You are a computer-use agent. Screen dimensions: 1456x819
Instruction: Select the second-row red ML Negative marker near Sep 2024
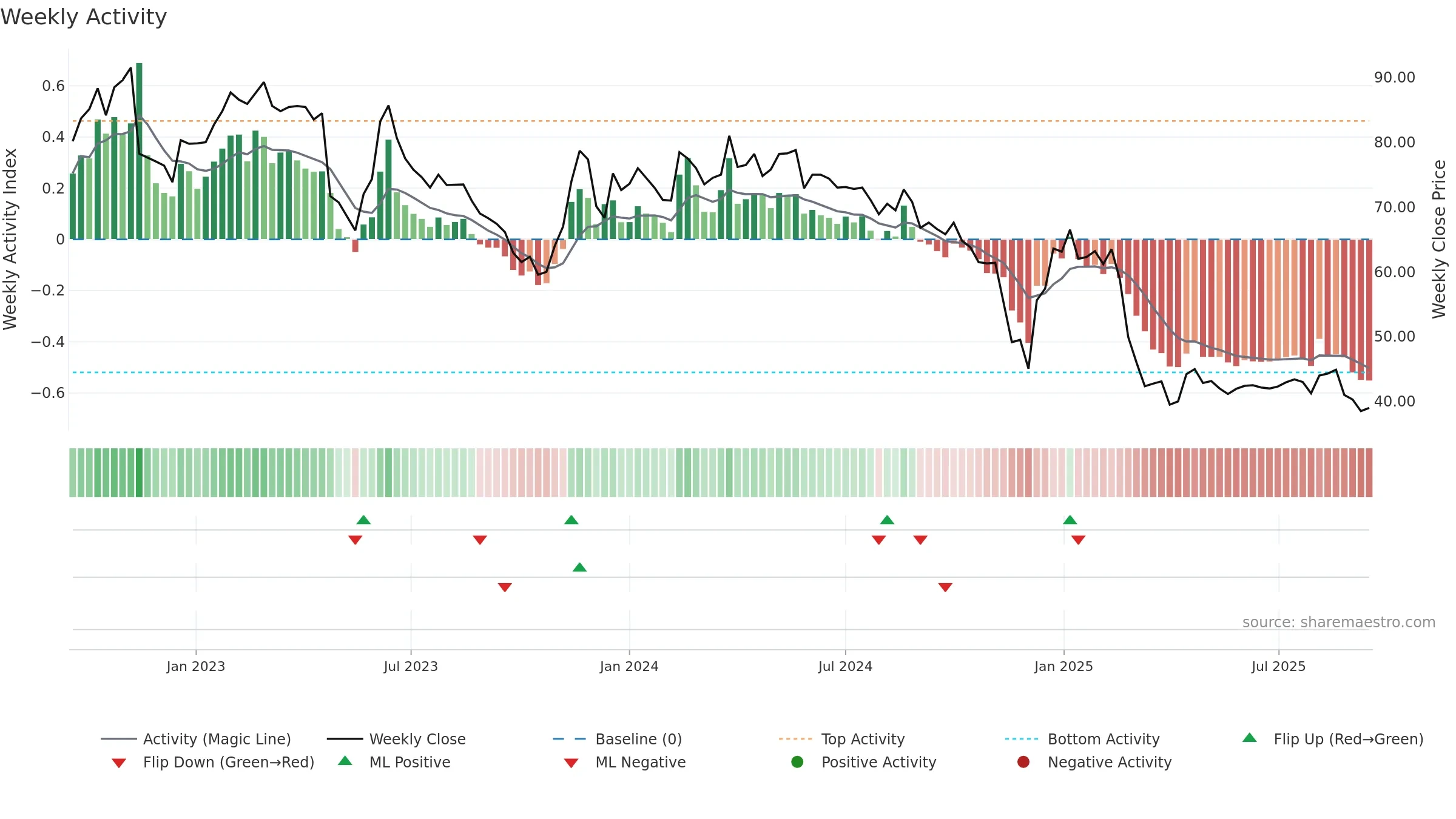(x=945, y=587)
